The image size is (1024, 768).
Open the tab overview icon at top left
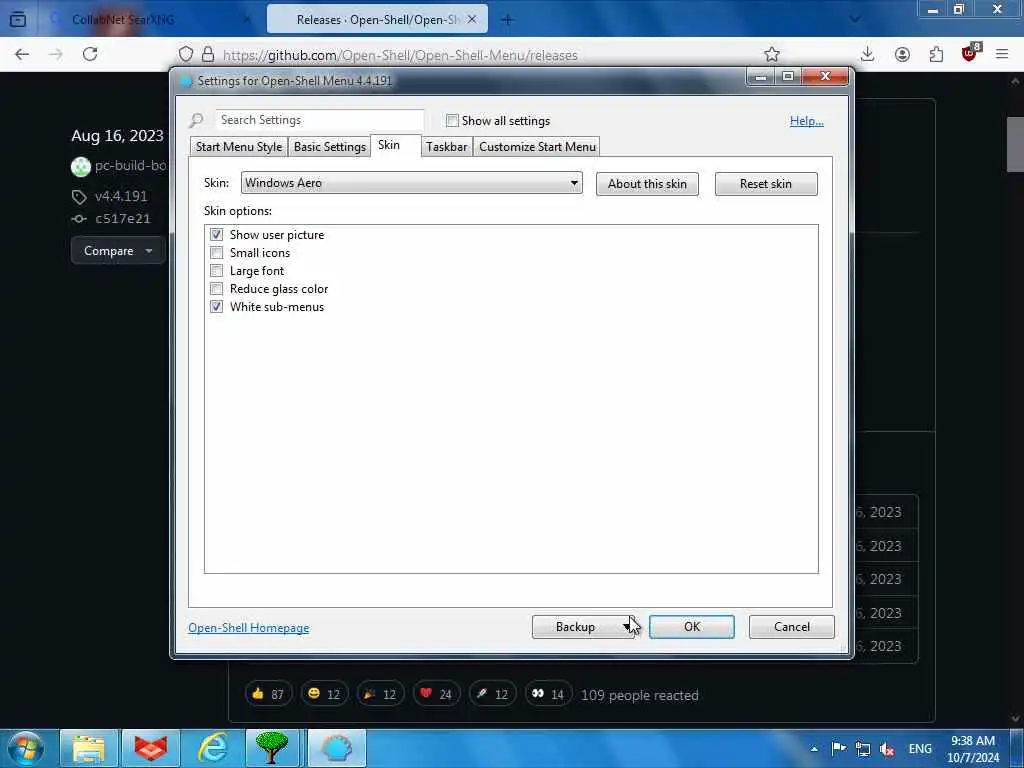pos(18,19)
